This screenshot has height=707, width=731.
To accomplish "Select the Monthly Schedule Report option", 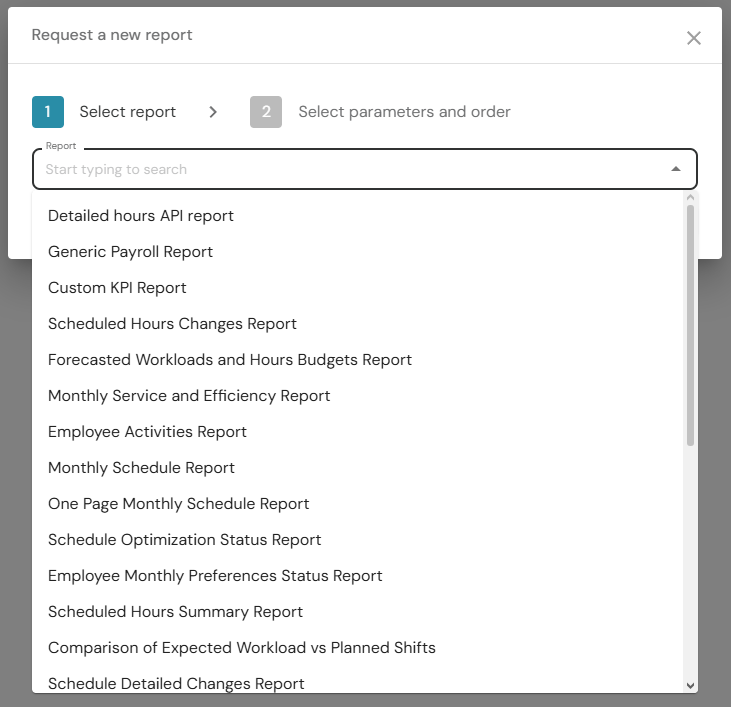I will click(x=142, y=467).
